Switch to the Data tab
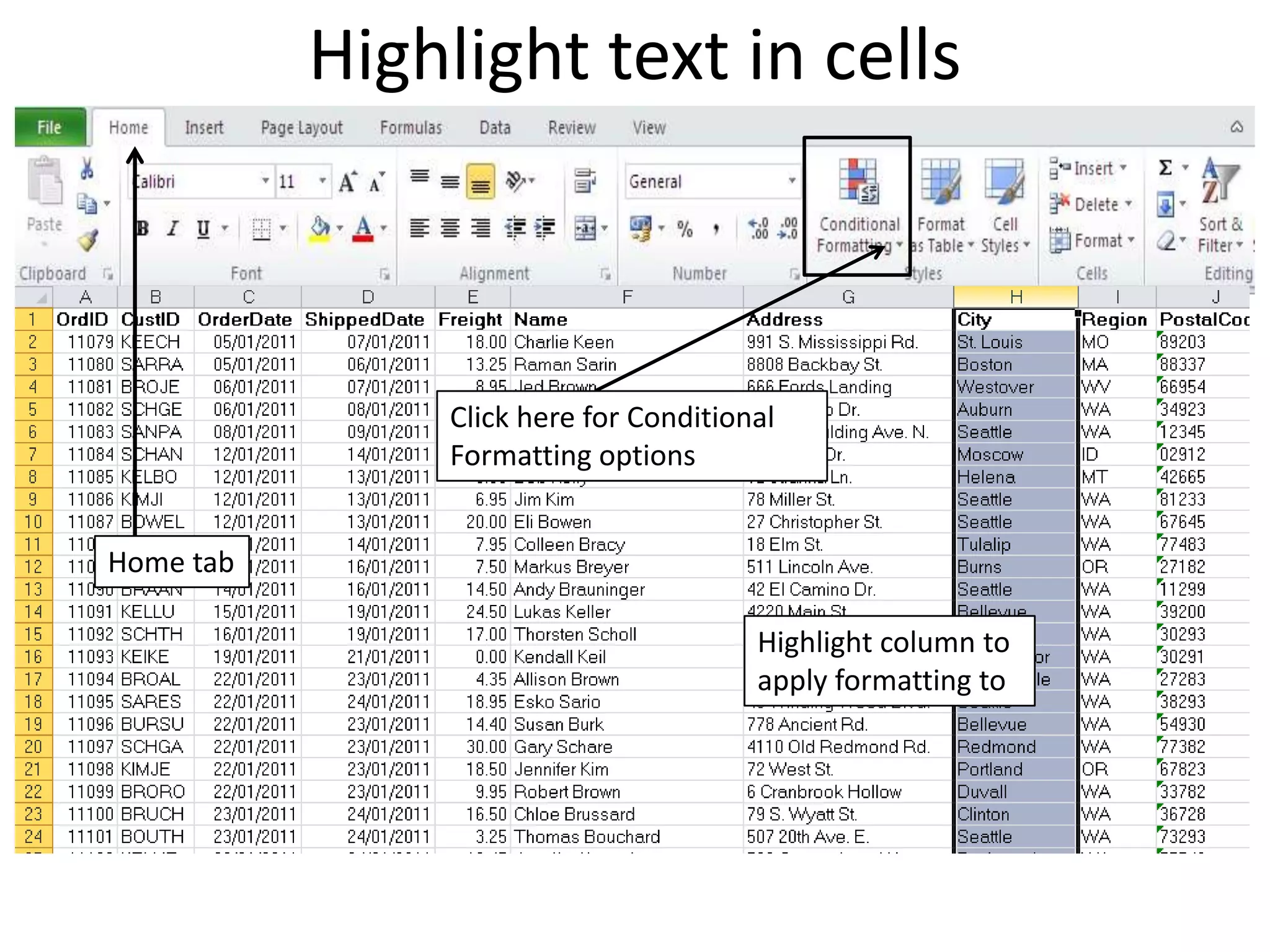 click(495, 128)
